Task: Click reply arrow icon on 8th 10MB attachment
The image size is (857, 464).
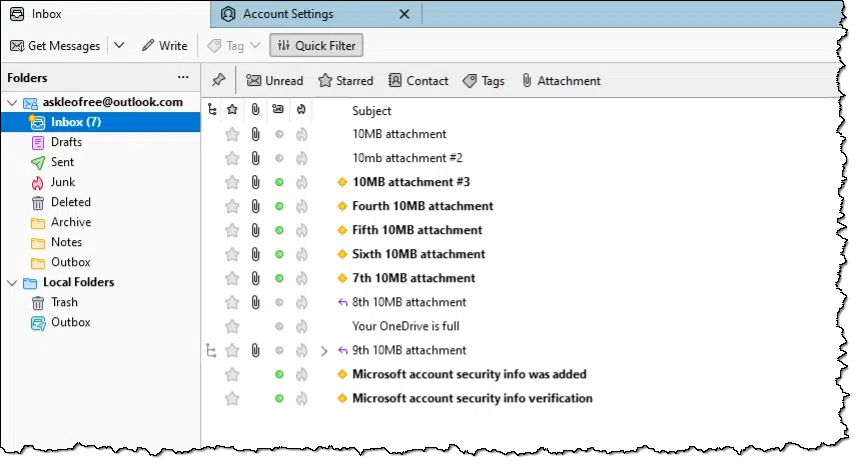Action: (x=343, y=302)
